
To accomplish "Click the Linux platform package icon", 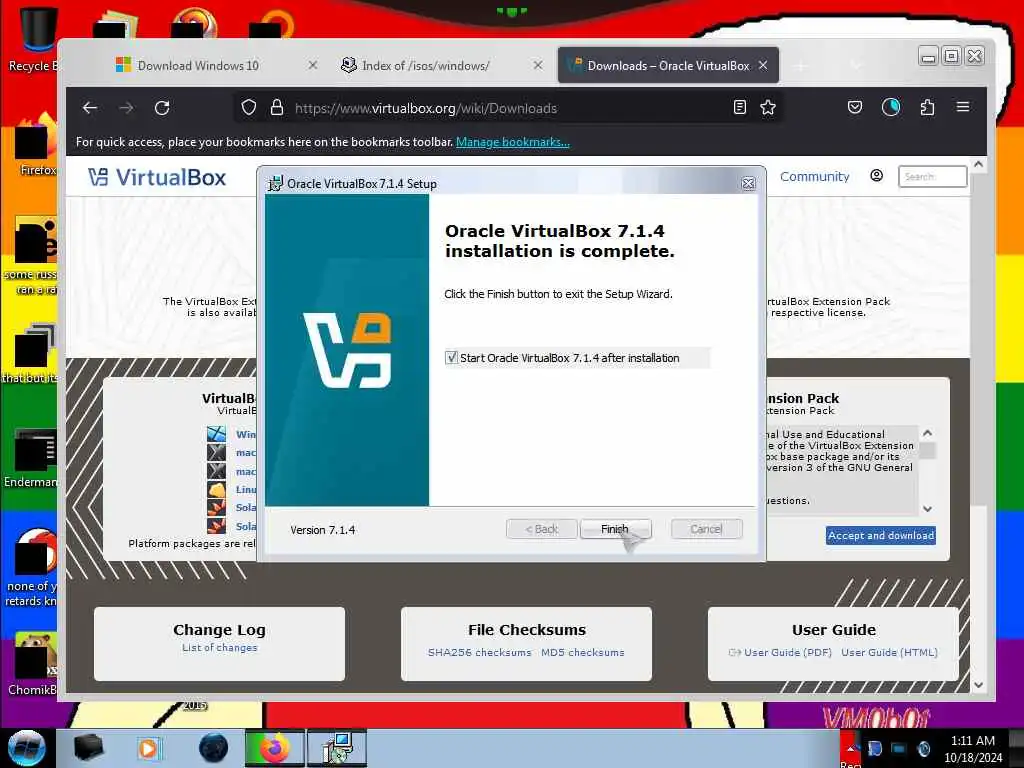I will (x=216, y=489).
